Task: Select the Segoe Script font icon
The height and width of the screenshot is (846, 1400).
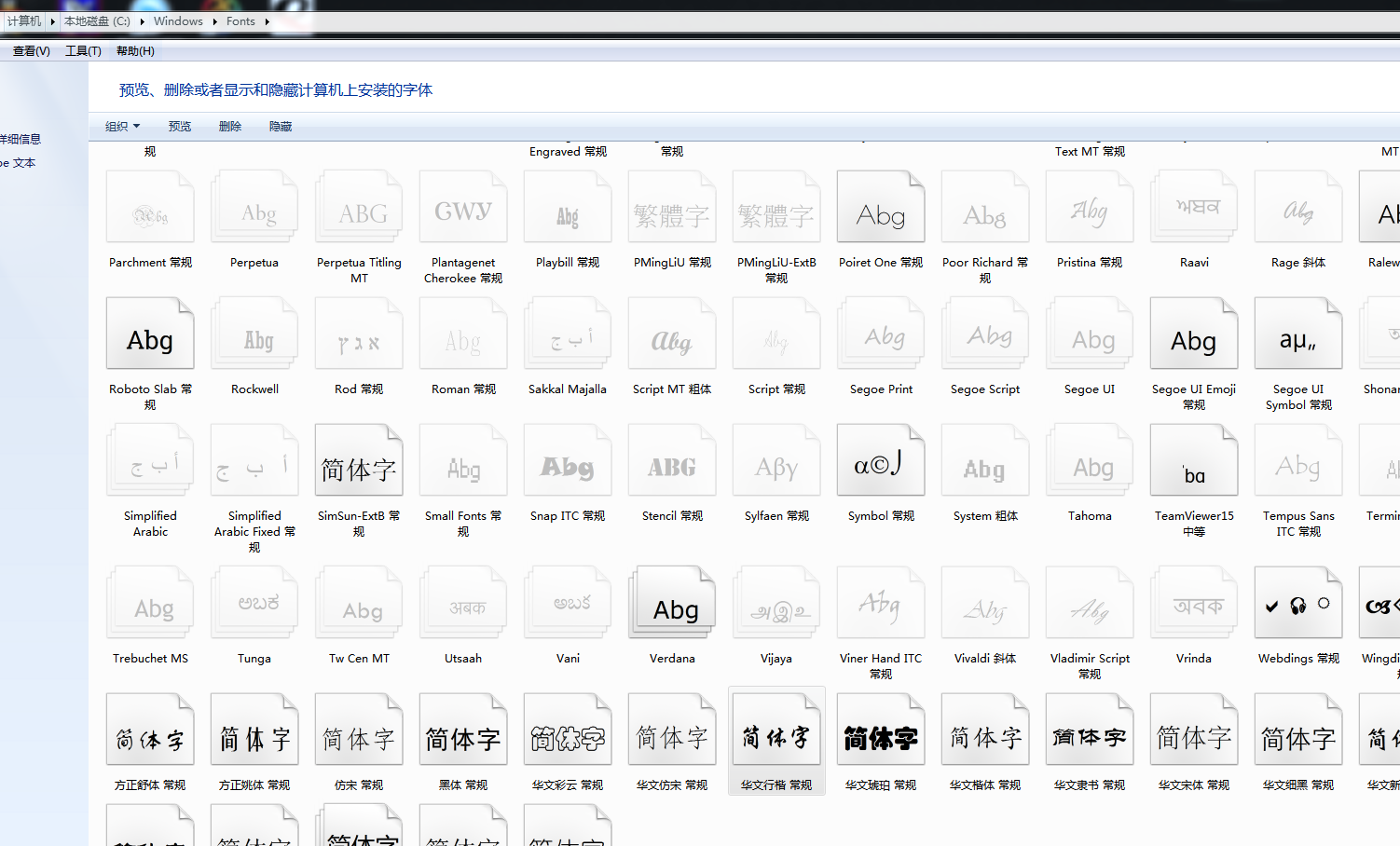Action: pos(985,334)
